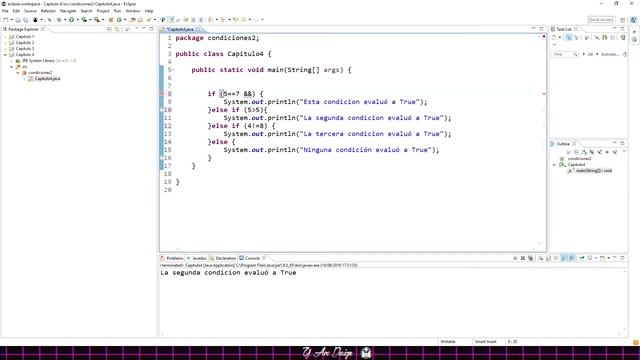The image size is (640, 360).
Task: Click the All filter link in Task List
Action: pyautogui.click(x=590, y=54)
